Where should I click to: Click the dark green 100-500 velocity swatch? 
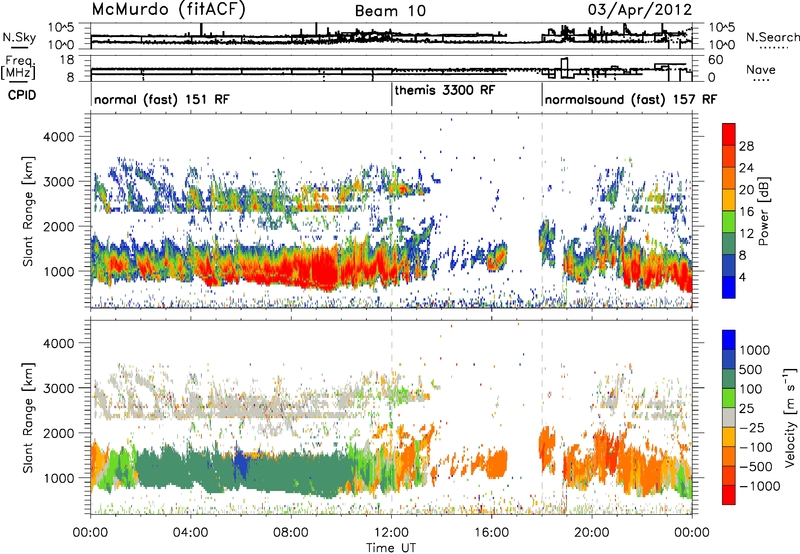[x=729, y=379]
